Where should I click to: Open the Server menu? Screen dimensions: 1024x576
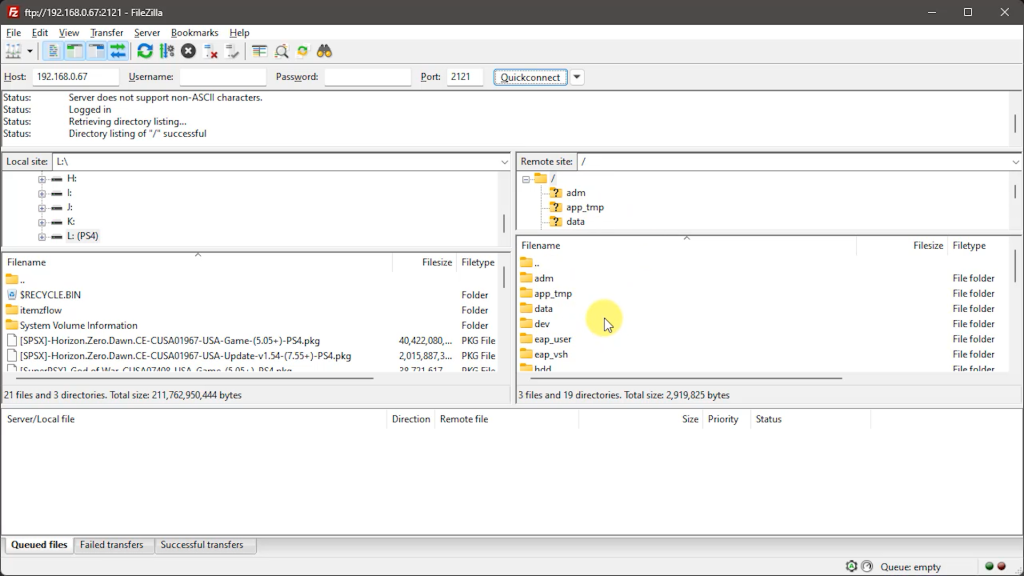pyautogui.click(x=147, y=33)
